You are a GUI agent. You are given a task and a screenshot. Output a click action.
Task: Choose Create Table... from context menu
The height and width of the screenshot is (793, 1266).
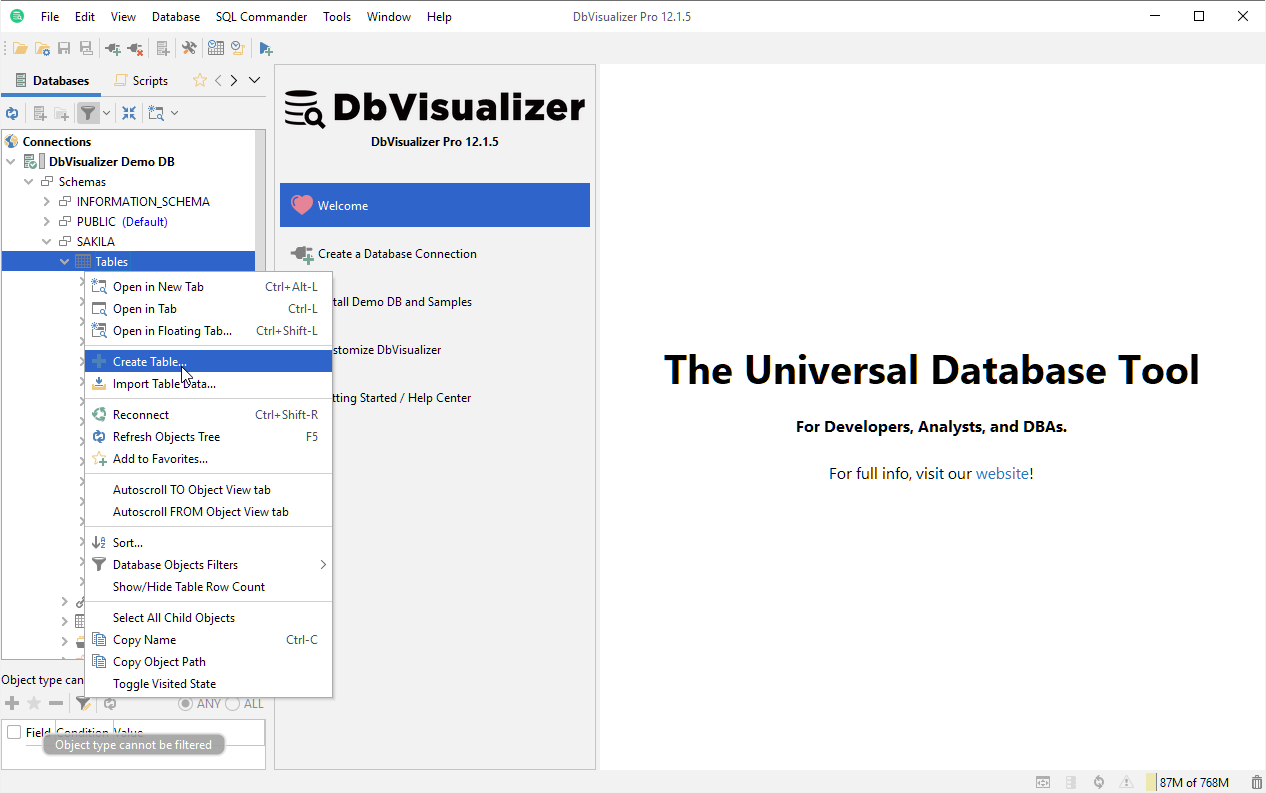[x=149, y=362]
